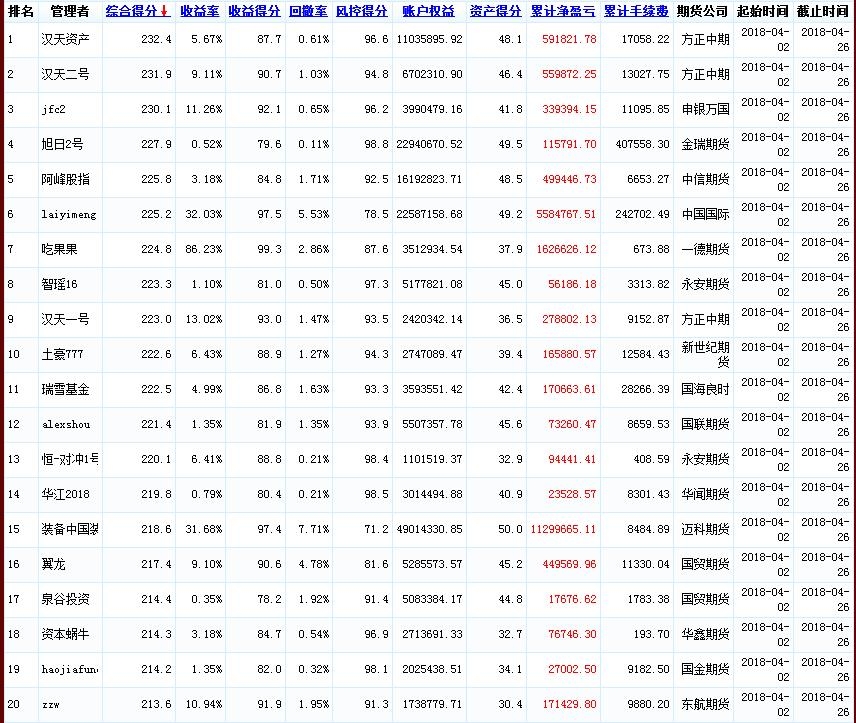Click the 起始时间 column header
Viewport: 856px width, 723px height.
[x=763, y=11]
